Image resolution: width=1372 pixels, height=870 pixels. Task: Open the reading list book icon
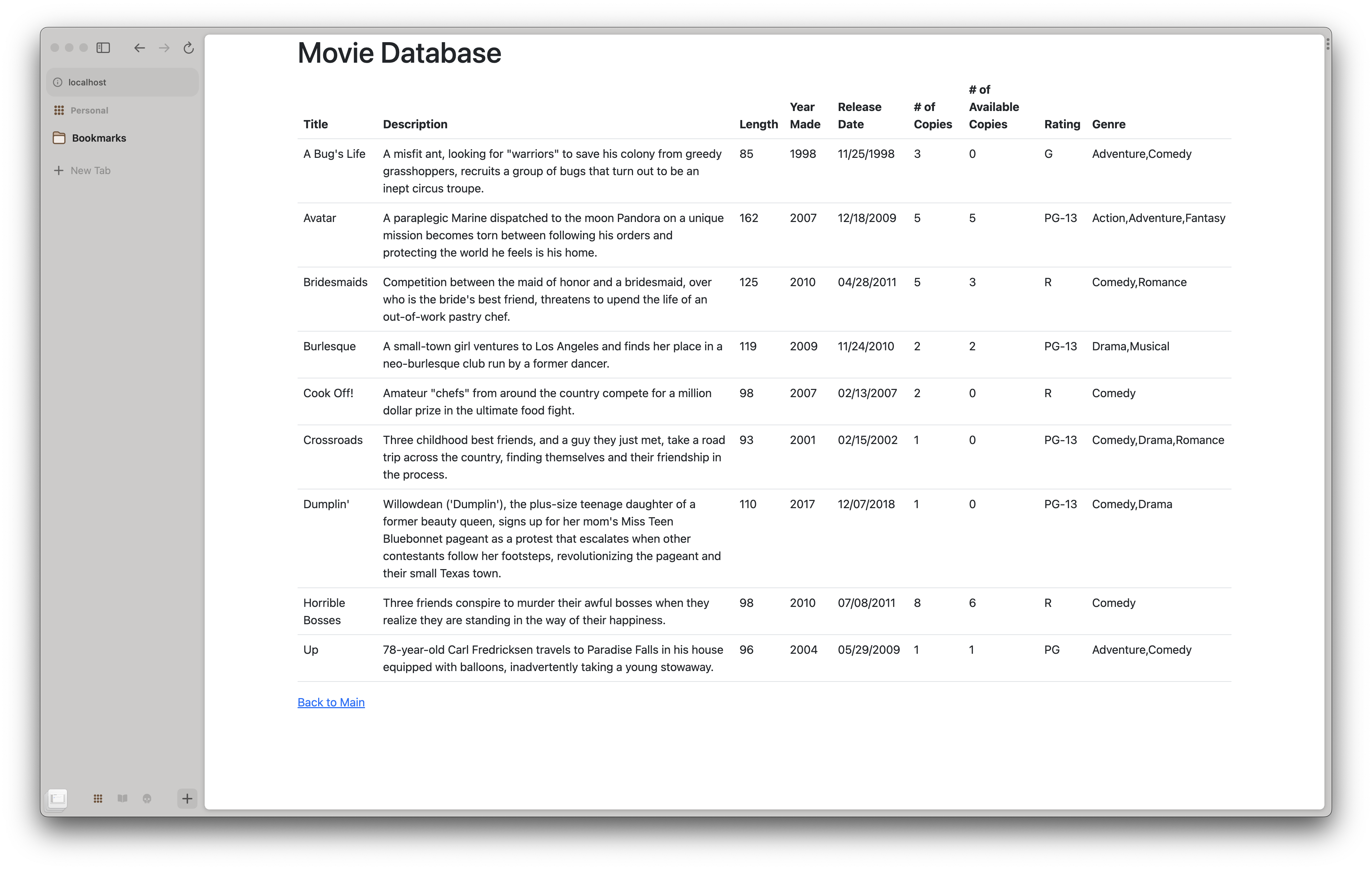point(122,799)
